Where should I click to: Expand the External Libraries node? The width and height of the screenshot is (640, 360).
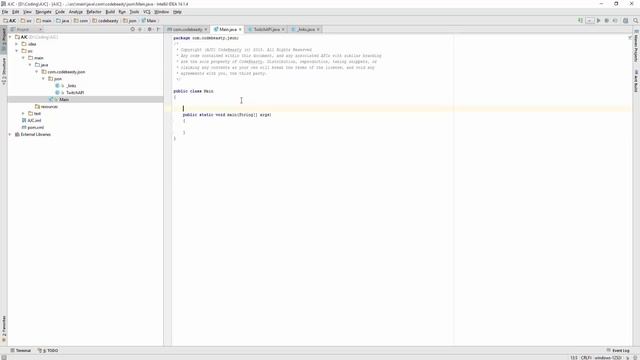(x=10, y=134)
